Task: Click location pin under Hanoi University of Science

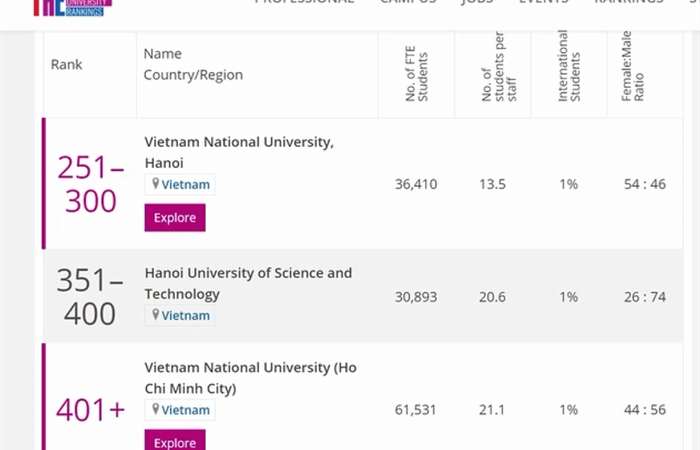Action: (x=155, y=315)
